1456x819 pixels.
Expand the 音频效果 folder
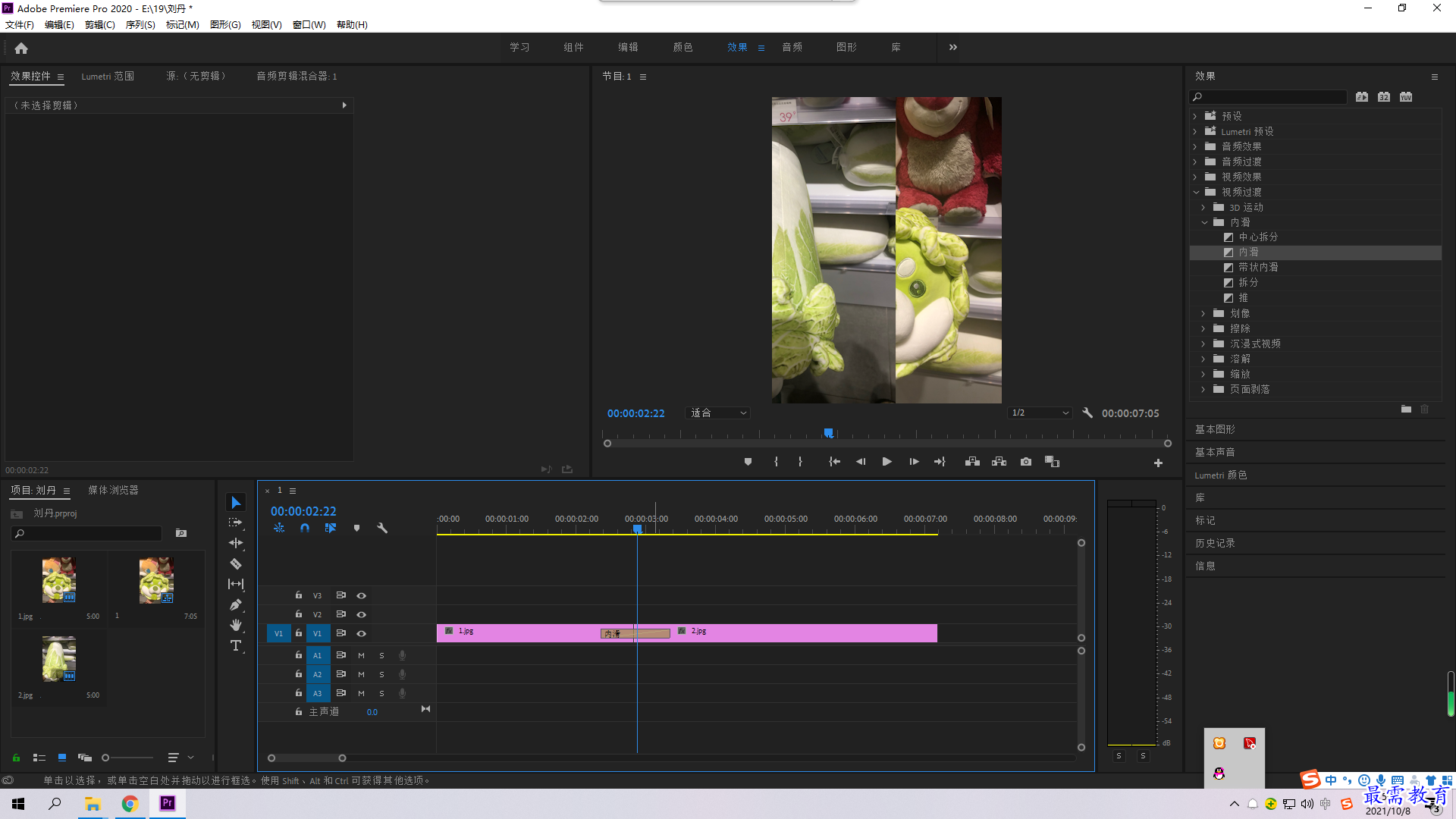(x=1195, y=146)
